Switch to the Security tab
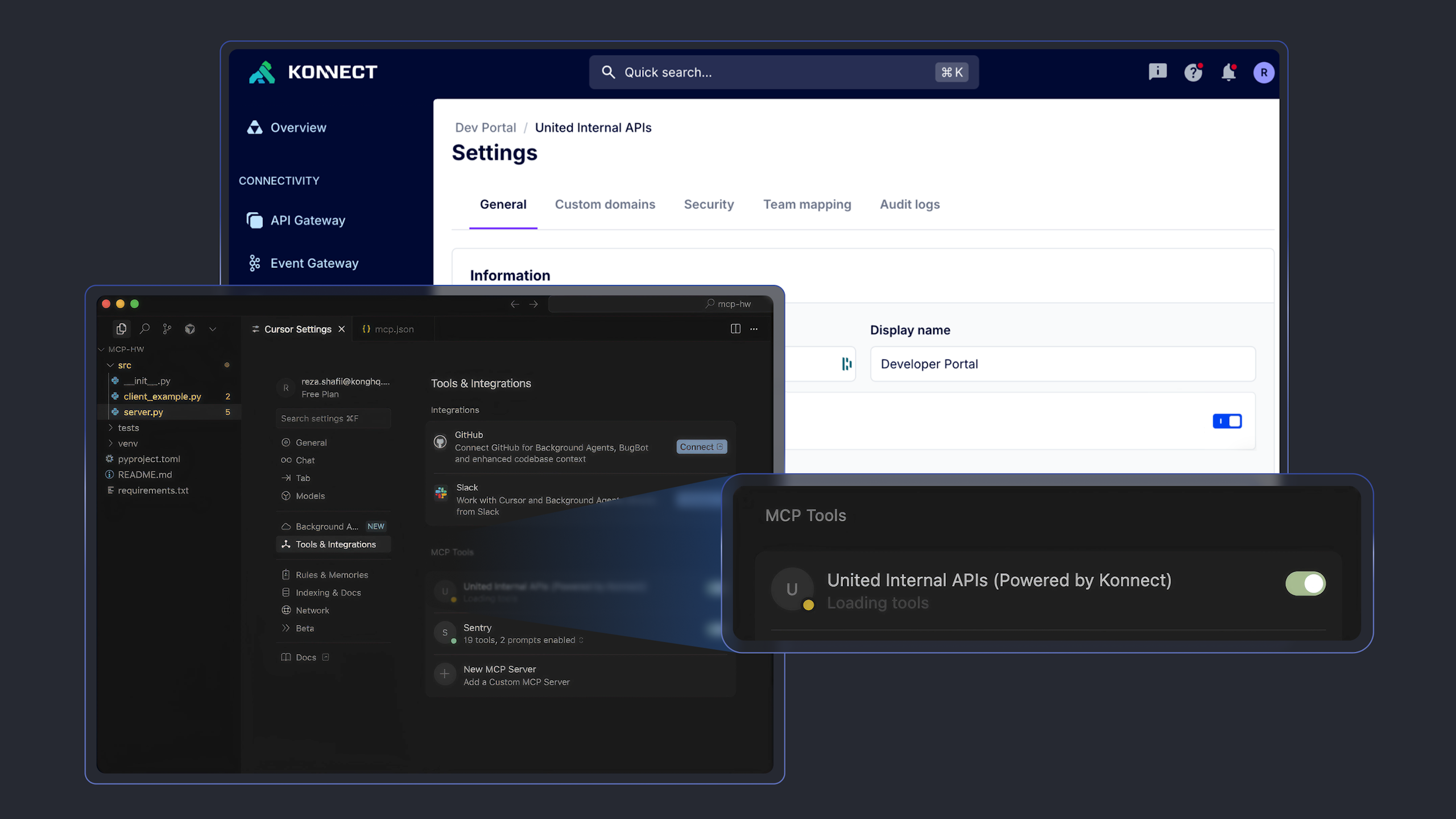 [709, 204]
